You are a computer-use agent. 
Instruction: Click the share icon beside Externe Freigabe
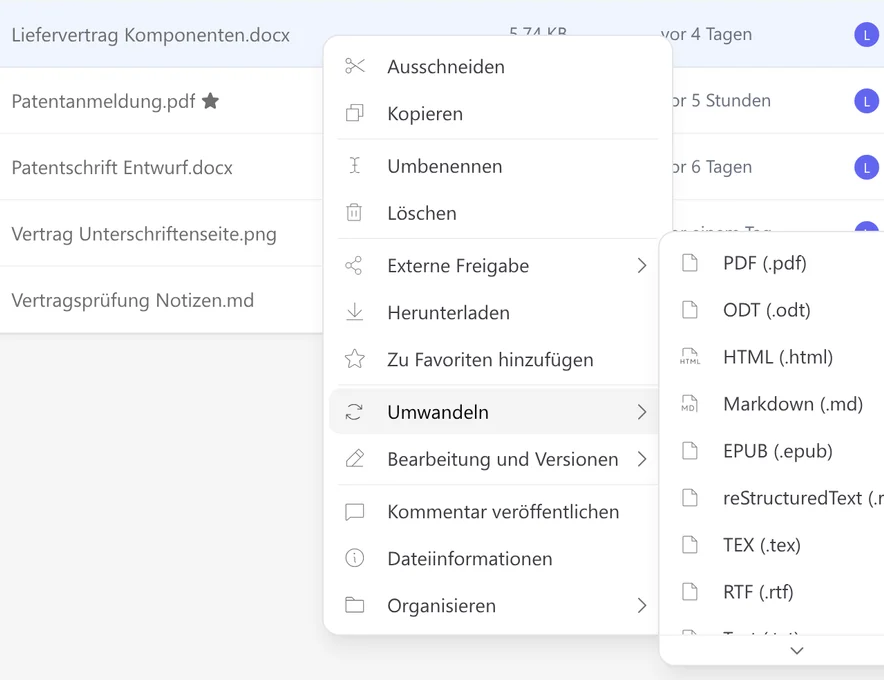pyautogui.click(x=354, y=266)
